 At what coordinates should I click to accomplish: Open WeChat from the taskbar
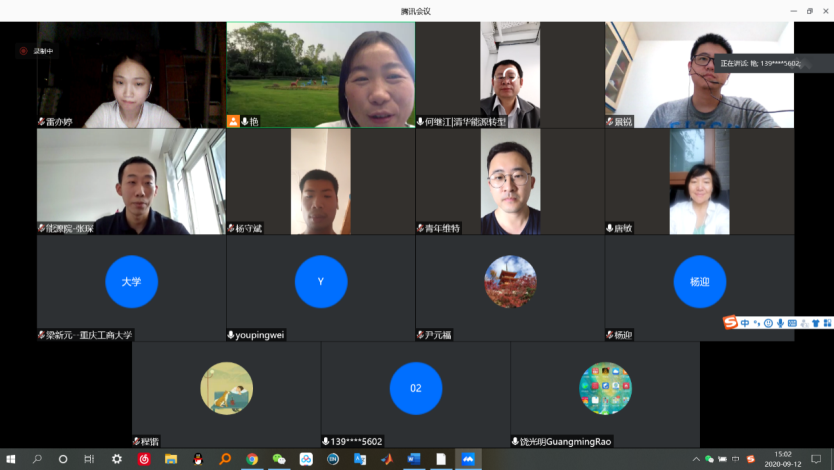279,459
